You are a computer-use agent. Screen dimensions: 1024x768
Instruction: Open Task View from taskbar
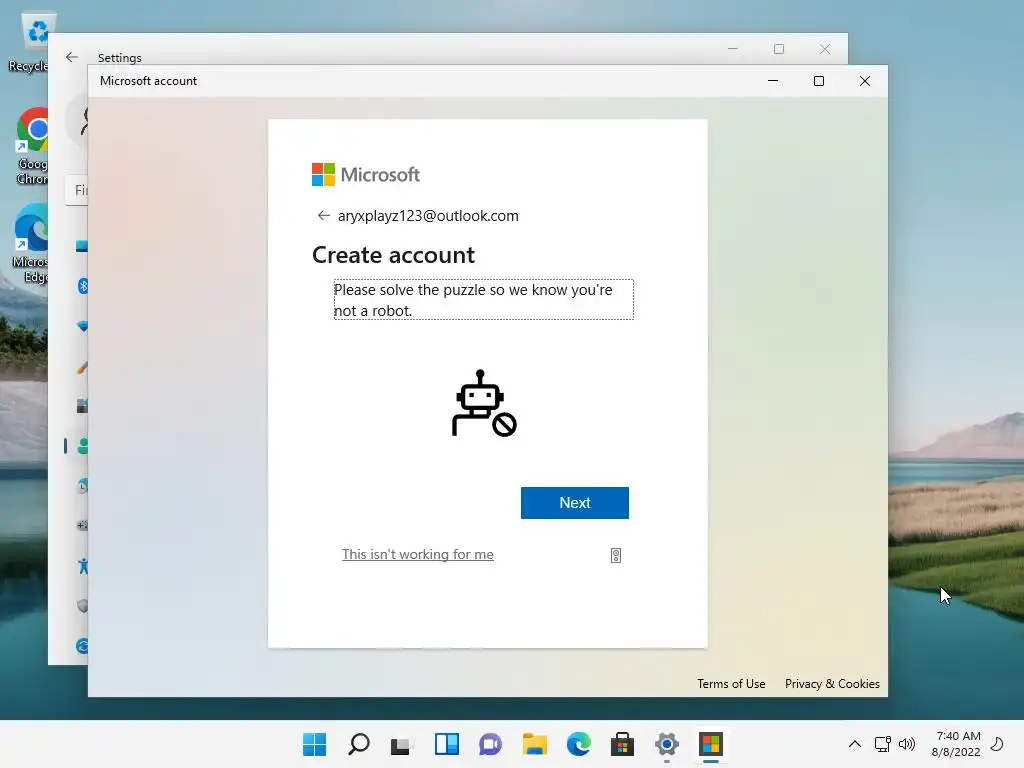click(x=402, y=744)
